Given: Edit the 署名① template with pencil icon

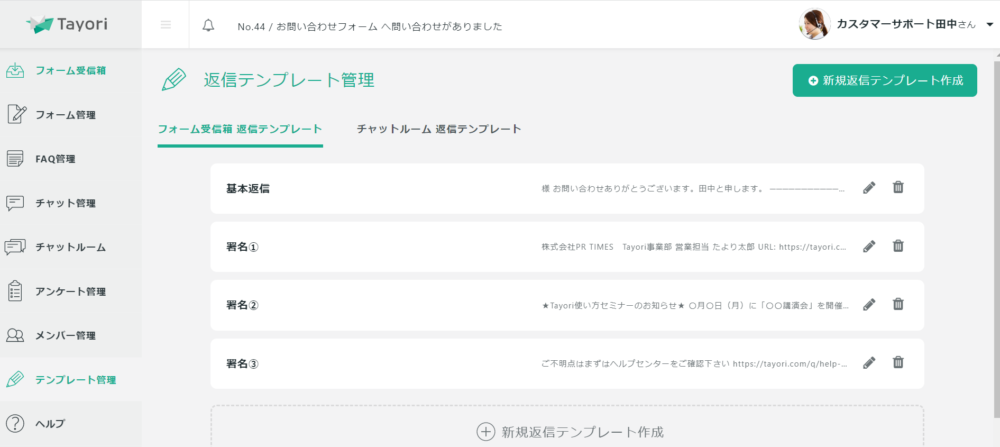Looking at the screenshot, I should [x=869, y=246].
